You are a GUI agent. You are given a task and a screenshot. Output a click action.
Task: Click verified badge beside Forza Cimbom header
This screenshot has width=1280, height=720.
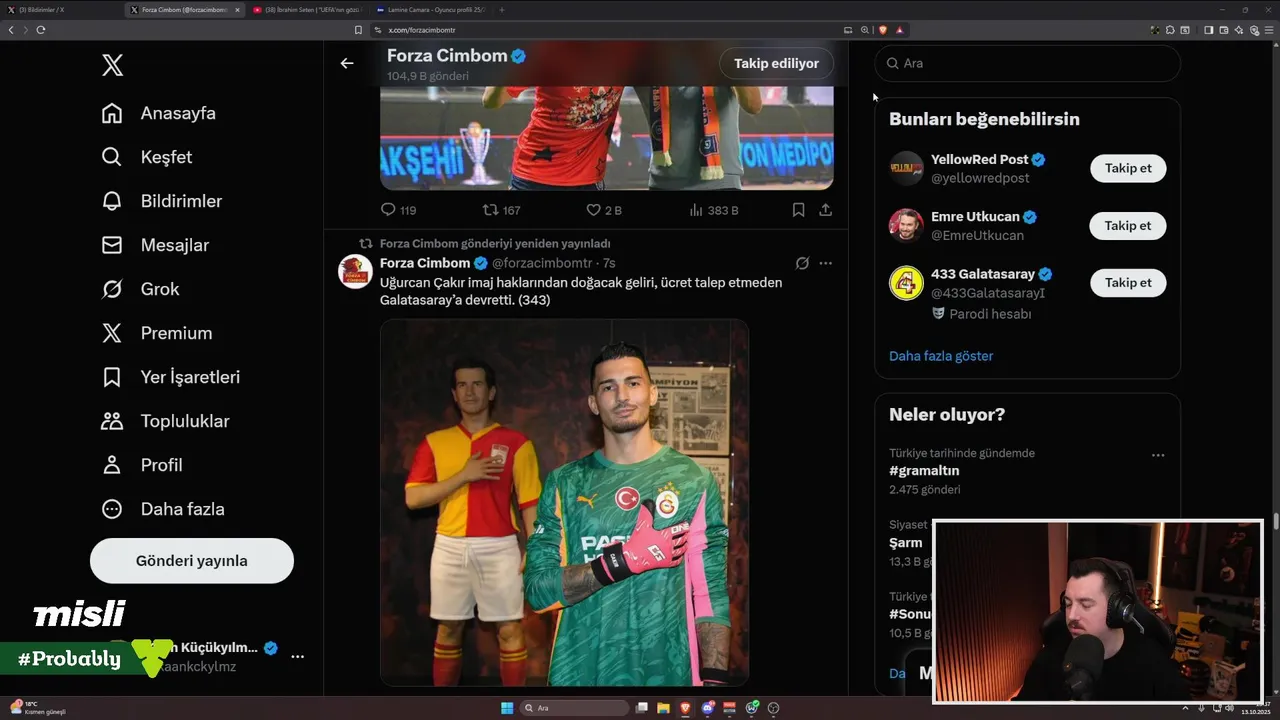click(519, 56)
